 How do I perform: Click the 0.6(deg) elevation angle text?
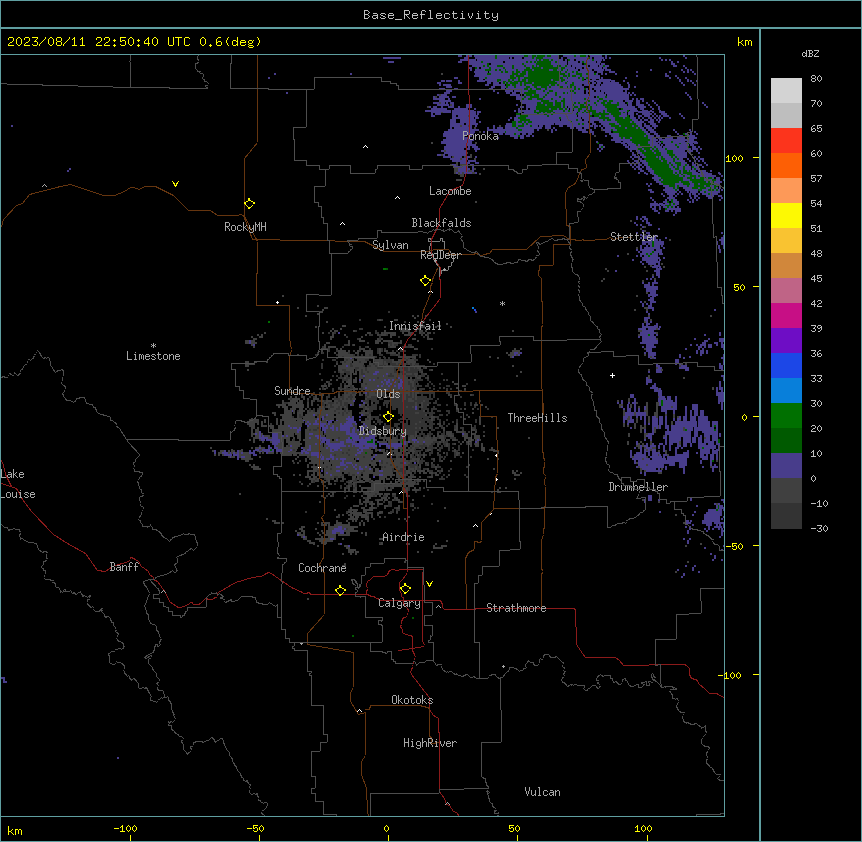[230, 42]
